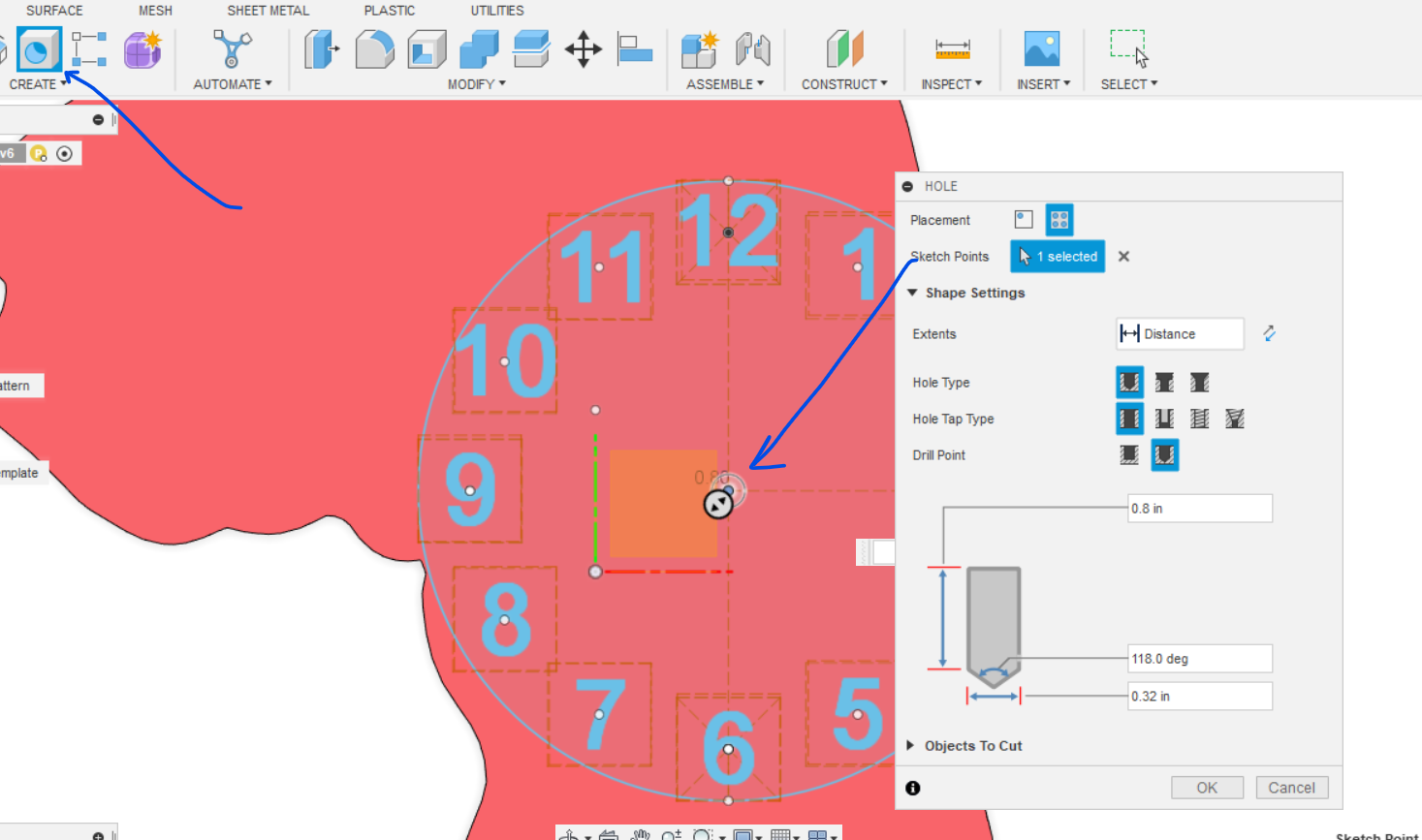
Task: Open the MODIFY dropdown menu
Action: coord(477,84)
